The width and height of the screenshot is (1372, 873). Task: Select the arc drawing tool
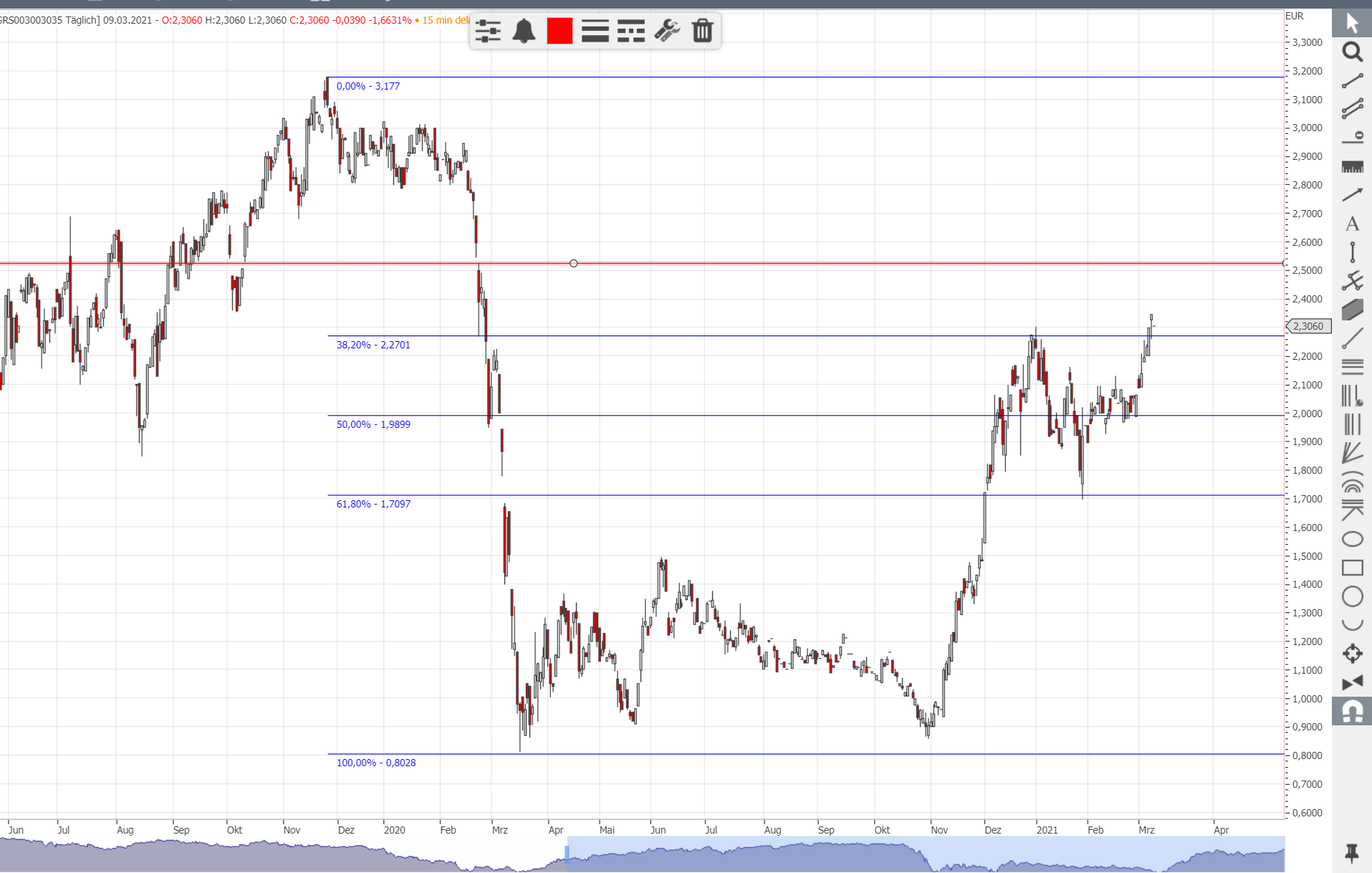[x=1352, y=625]
